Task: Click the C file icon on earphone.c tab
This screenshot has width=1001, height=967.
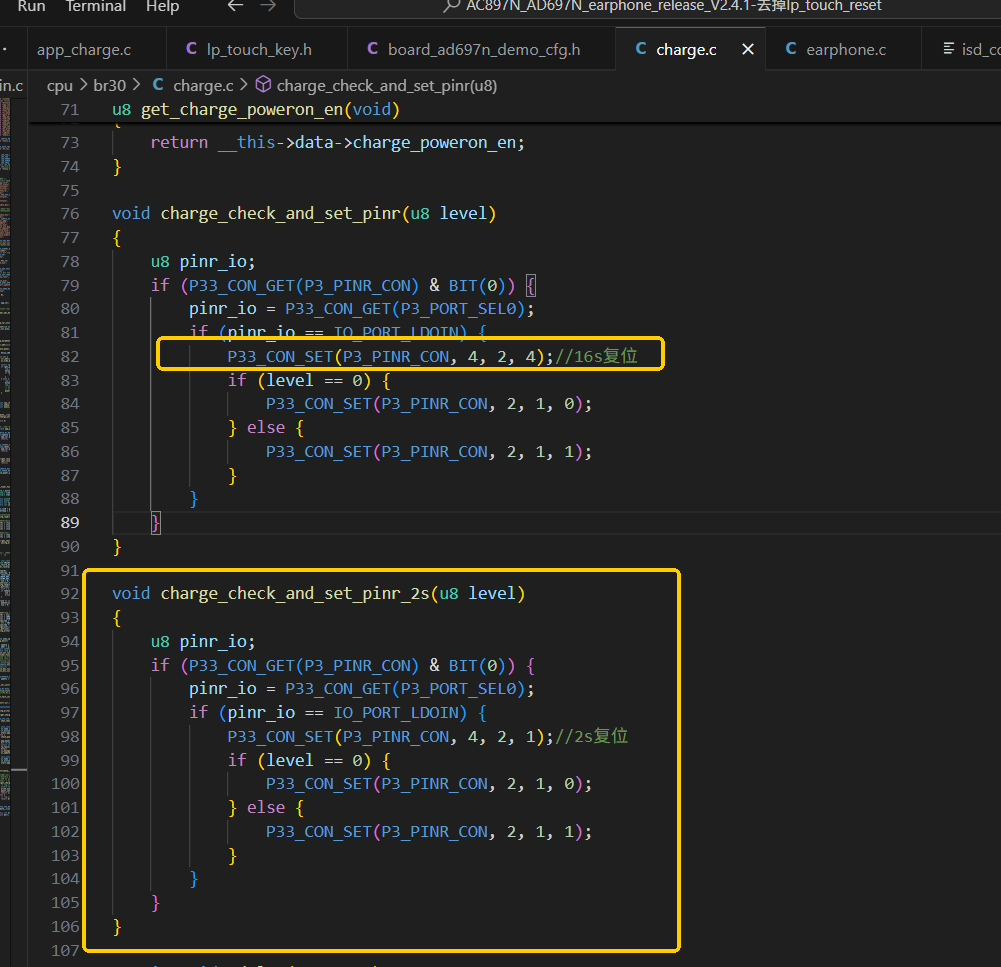Action: 791,49
